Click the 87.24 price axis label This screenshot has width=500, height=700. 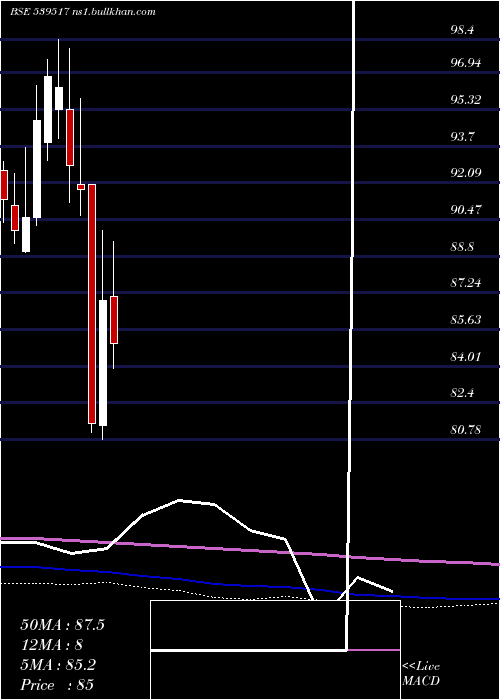pos(466,283)
